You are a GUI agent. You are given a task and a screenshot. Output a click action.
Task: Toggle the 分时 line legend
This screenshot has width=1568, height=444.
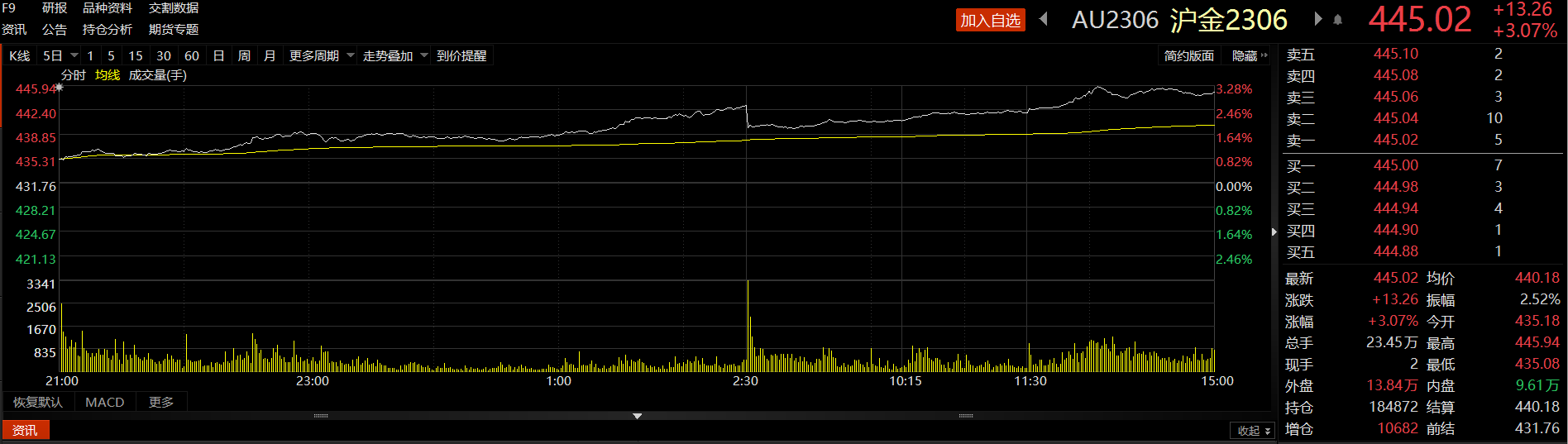tap(73, 75)
